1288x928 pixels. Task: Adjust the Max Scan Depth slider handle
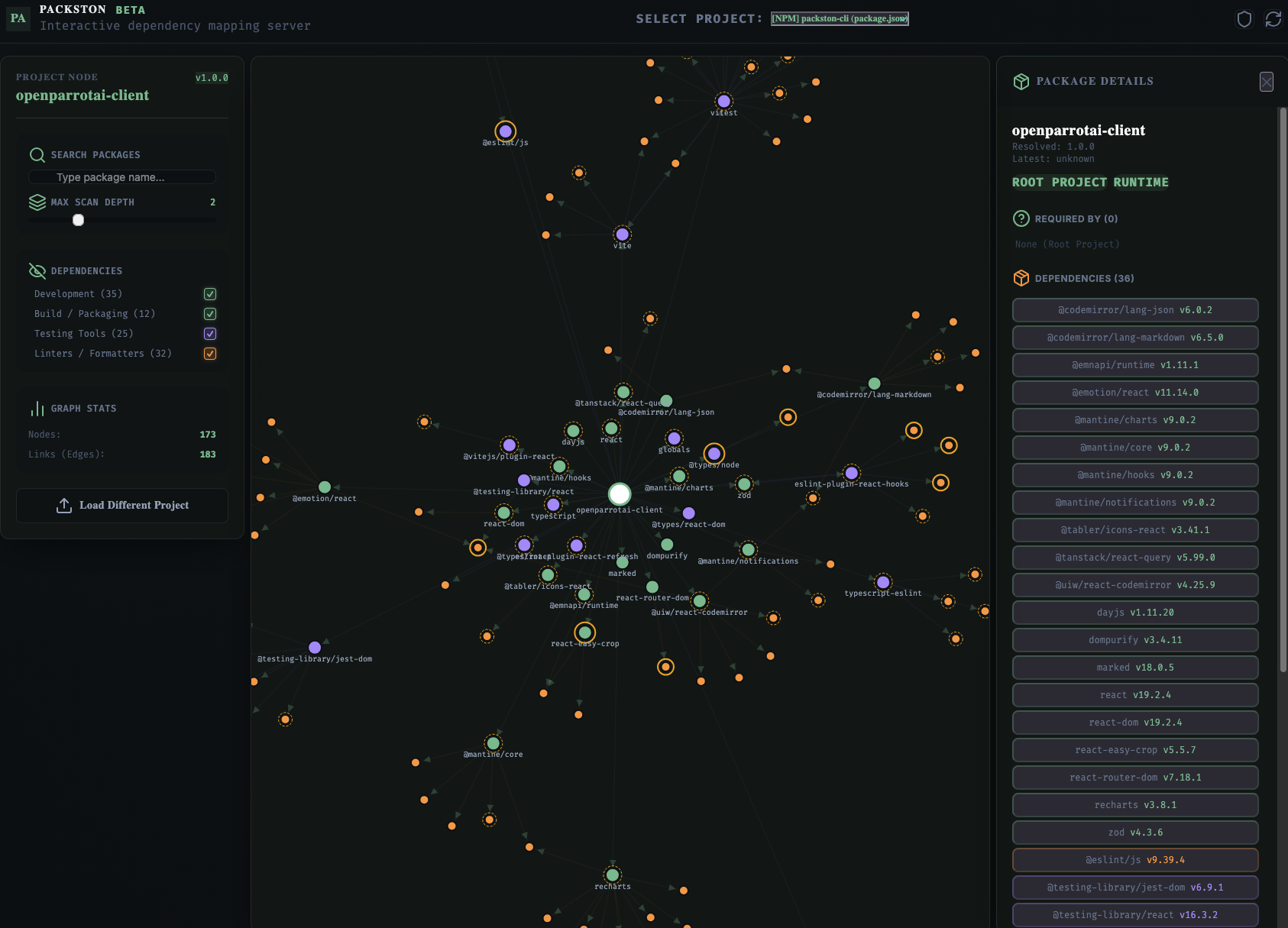[x=78, y=220]
